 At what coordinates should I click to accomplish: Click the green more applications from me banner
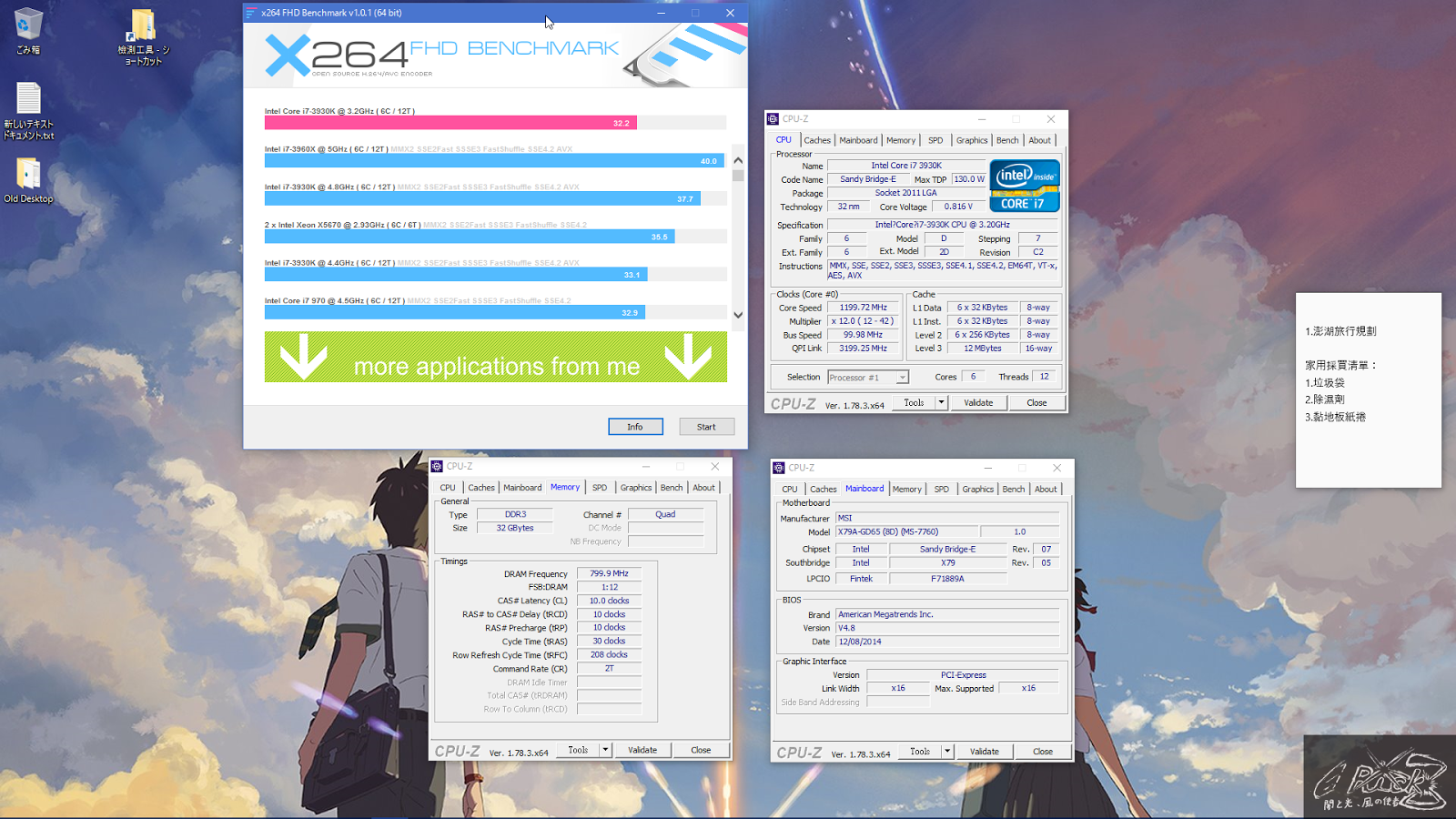[x=496, y=357]
